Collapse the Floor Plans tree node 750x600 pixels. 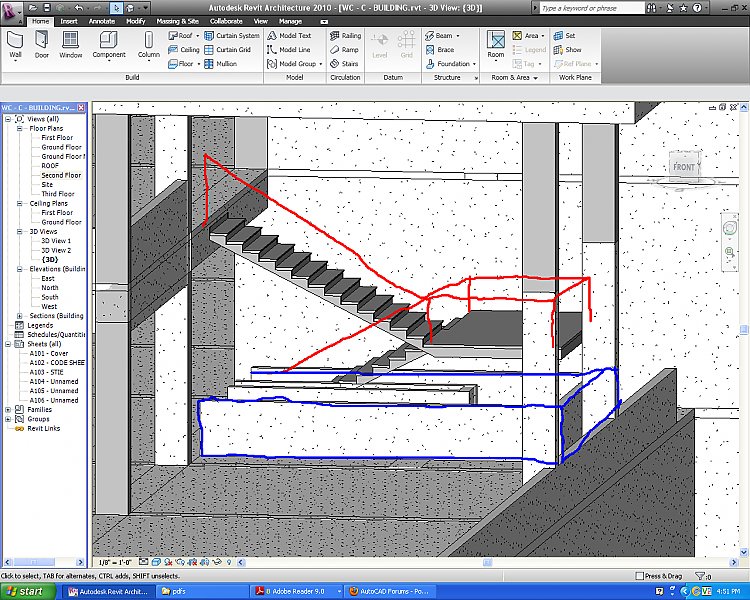20,128
